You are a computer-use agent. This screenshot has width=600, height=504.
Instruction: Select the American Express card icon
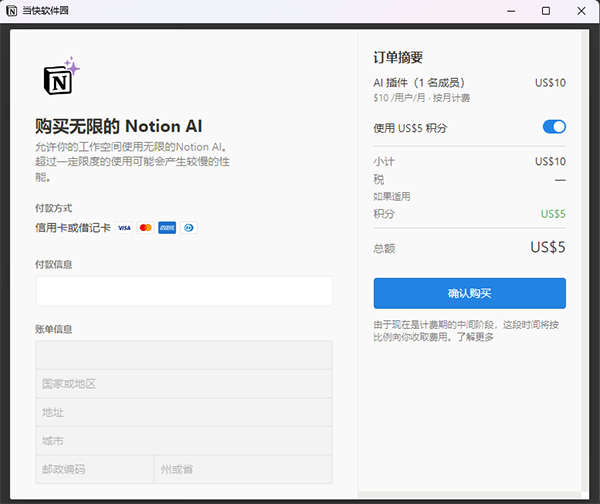[x=167, y=228]
